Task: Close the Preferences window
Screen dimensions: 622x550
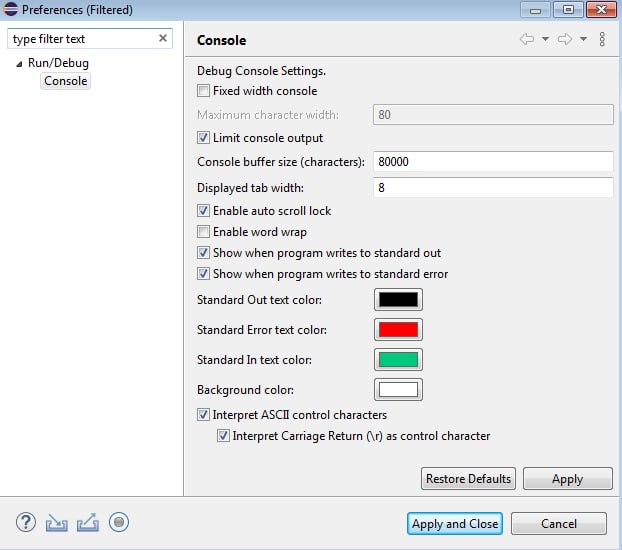Action: pyautogui.click(x=601, y=10)
